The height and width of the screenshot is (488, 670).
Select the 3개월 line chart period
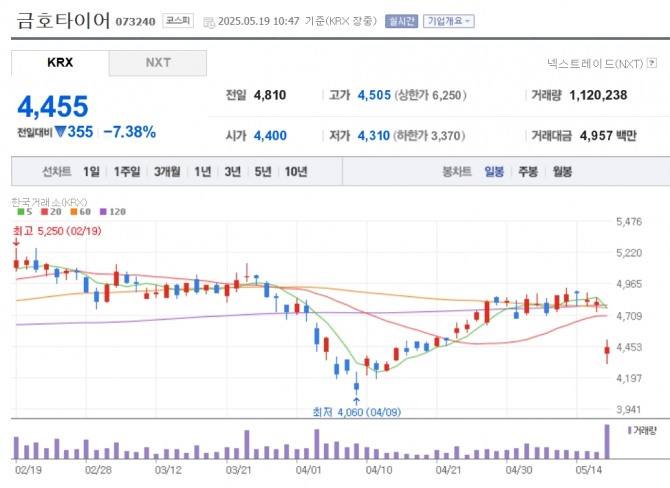pos(167,172)
